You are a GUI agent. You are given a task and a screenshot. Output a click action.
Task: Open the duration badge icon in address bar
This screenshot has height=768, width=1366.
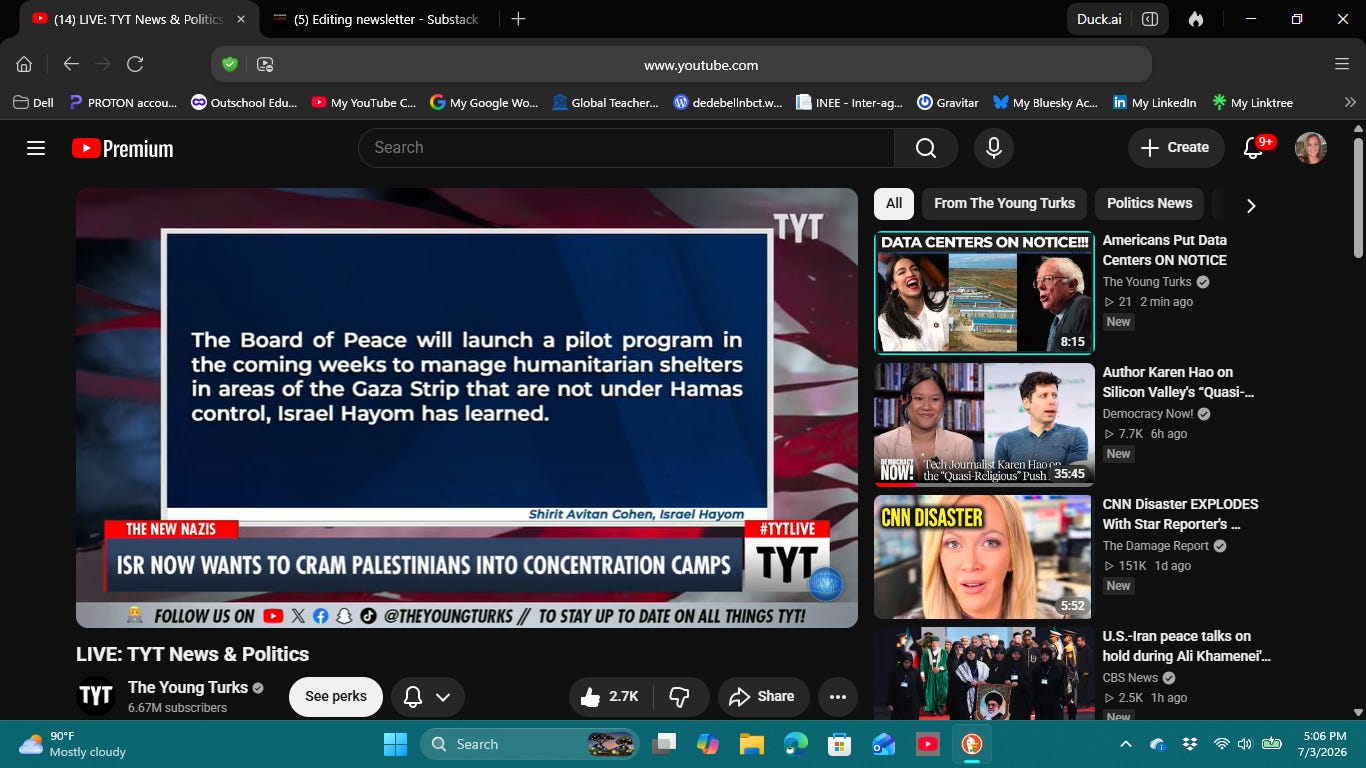(265, 64)
